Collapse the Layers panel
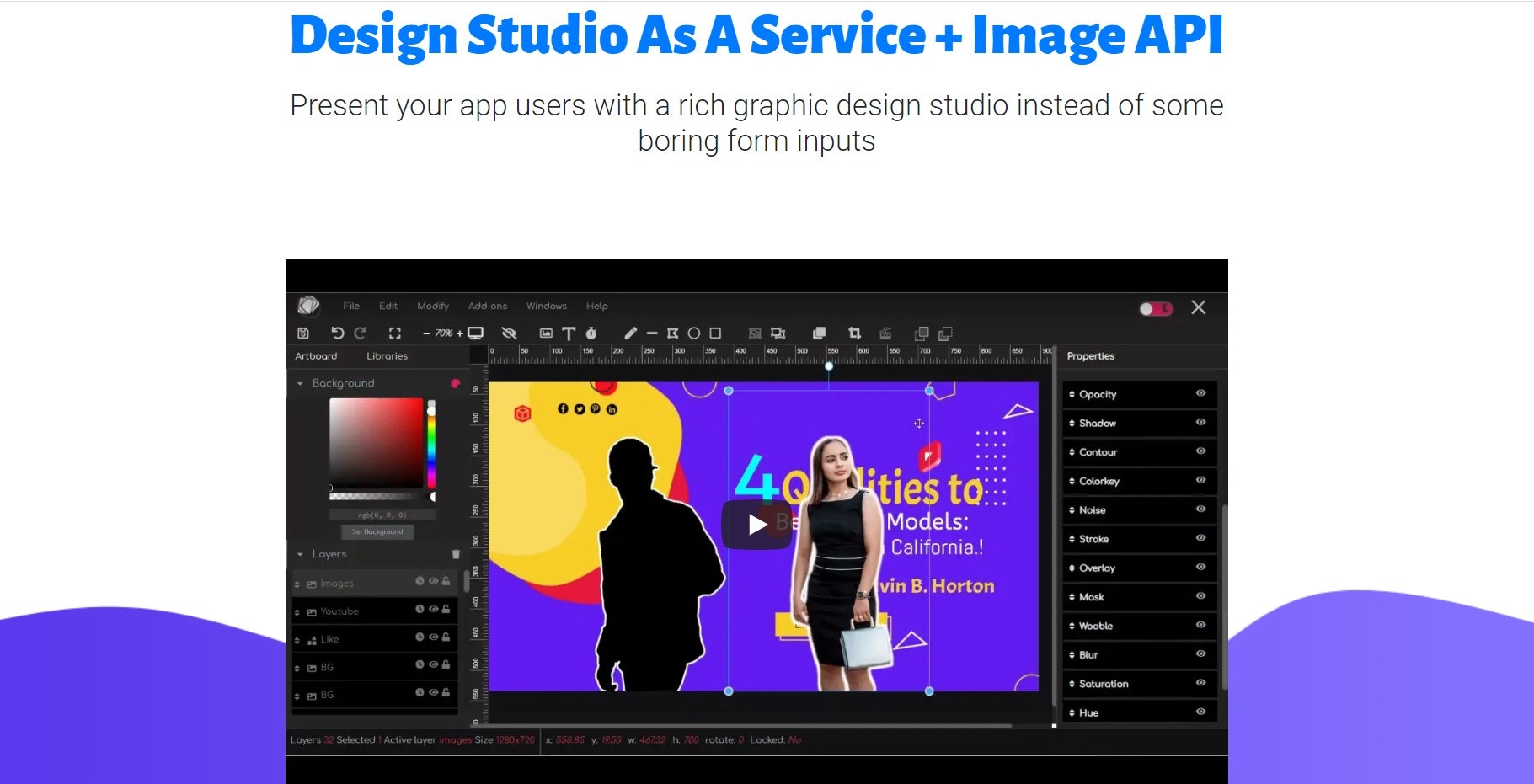 point(299,554)
